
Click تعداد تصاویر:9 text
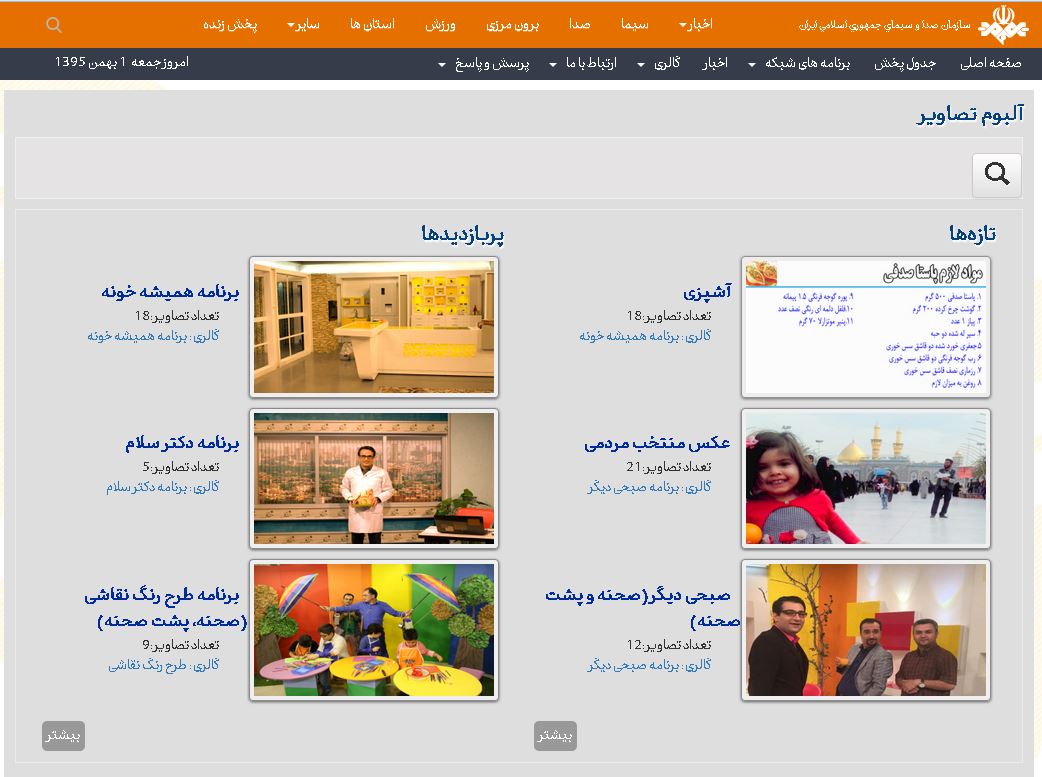(x=181, y=645)
